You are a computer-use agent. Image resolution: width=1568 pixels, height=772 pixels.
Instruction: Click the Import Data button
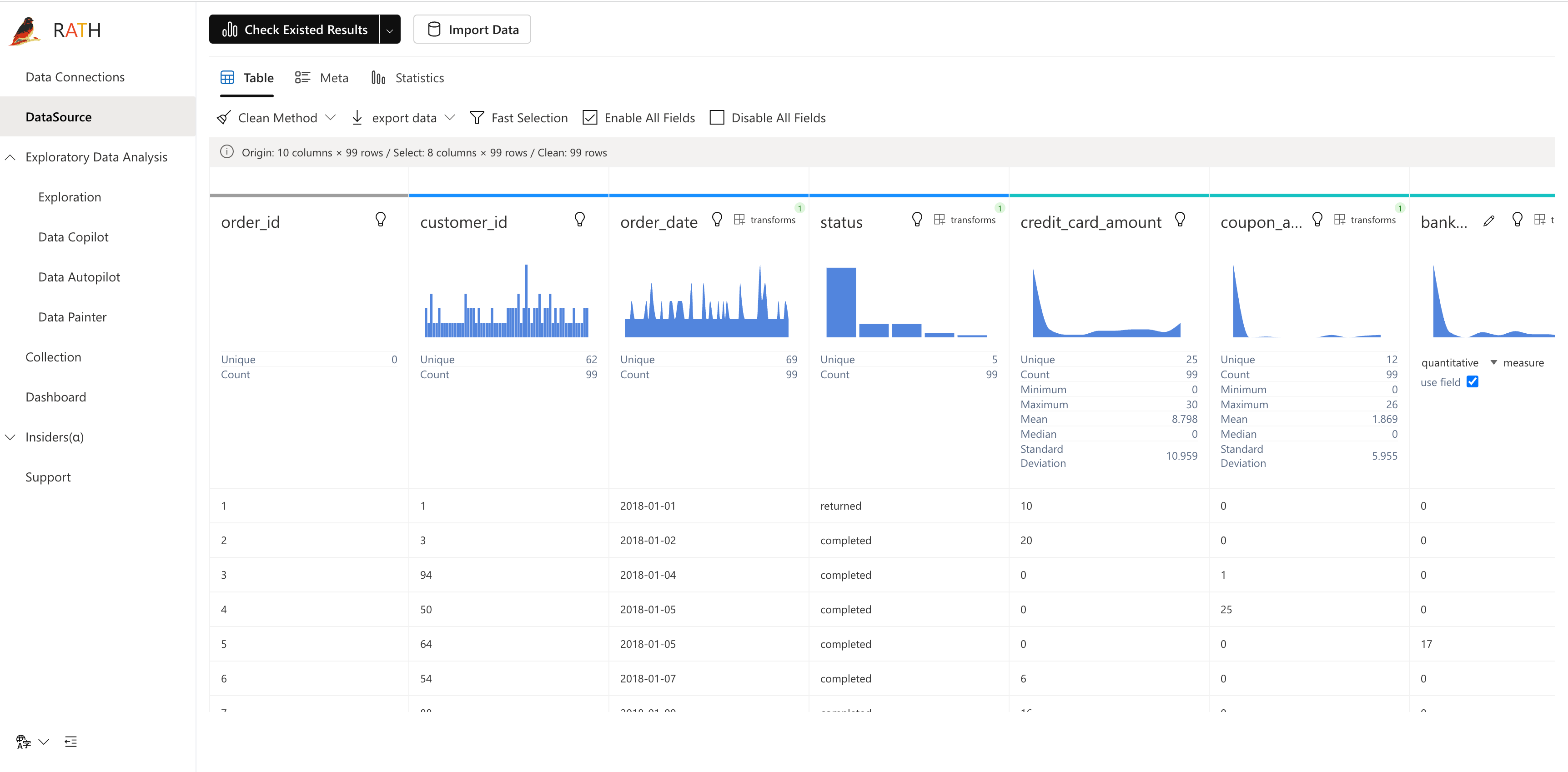tap(472, 30)
